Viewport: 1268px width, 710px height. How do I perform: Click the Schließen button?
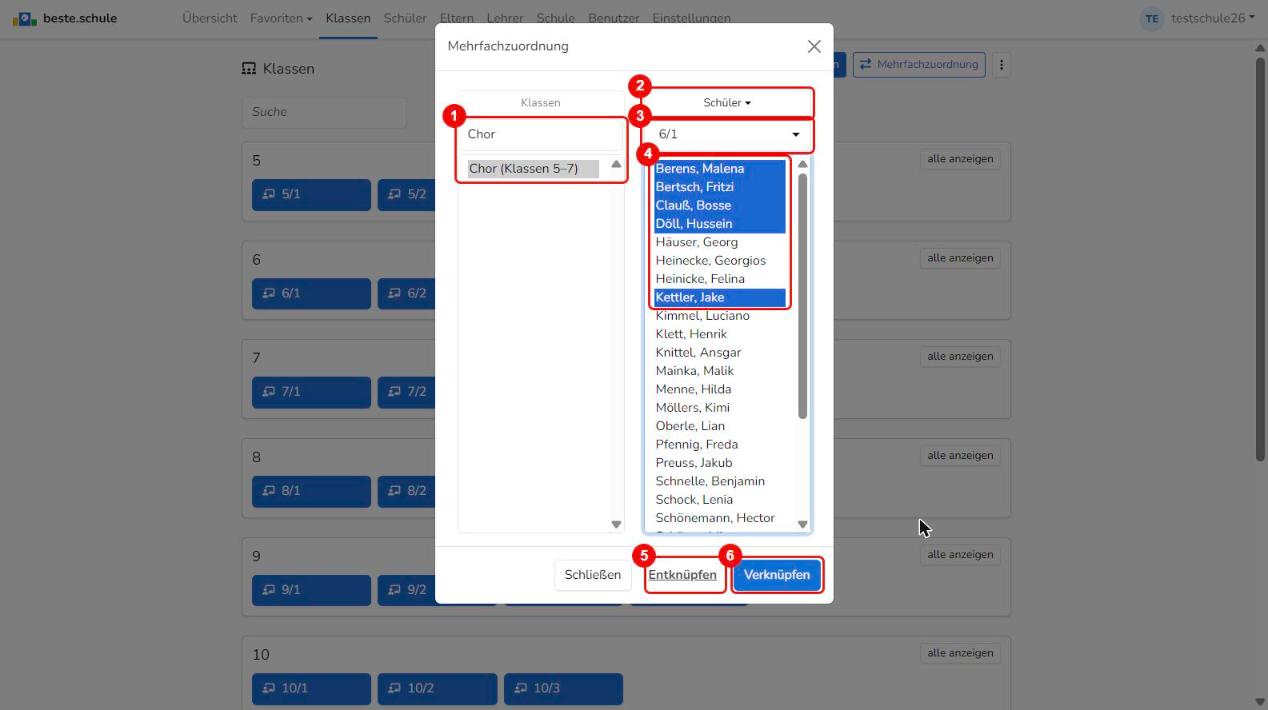(x=593, y=575)
